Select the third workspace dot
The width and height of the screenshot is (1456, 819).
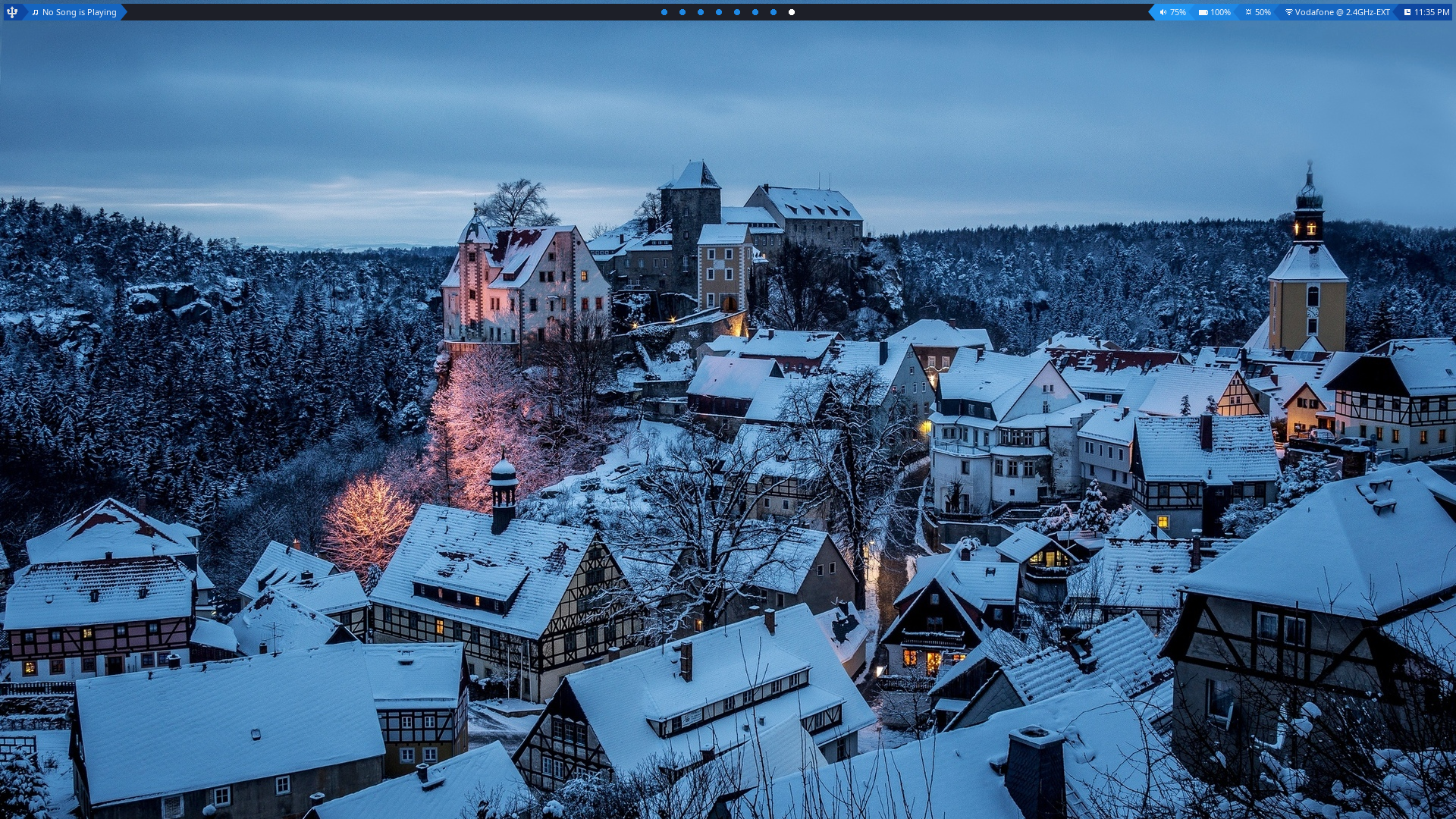point(701,12)
